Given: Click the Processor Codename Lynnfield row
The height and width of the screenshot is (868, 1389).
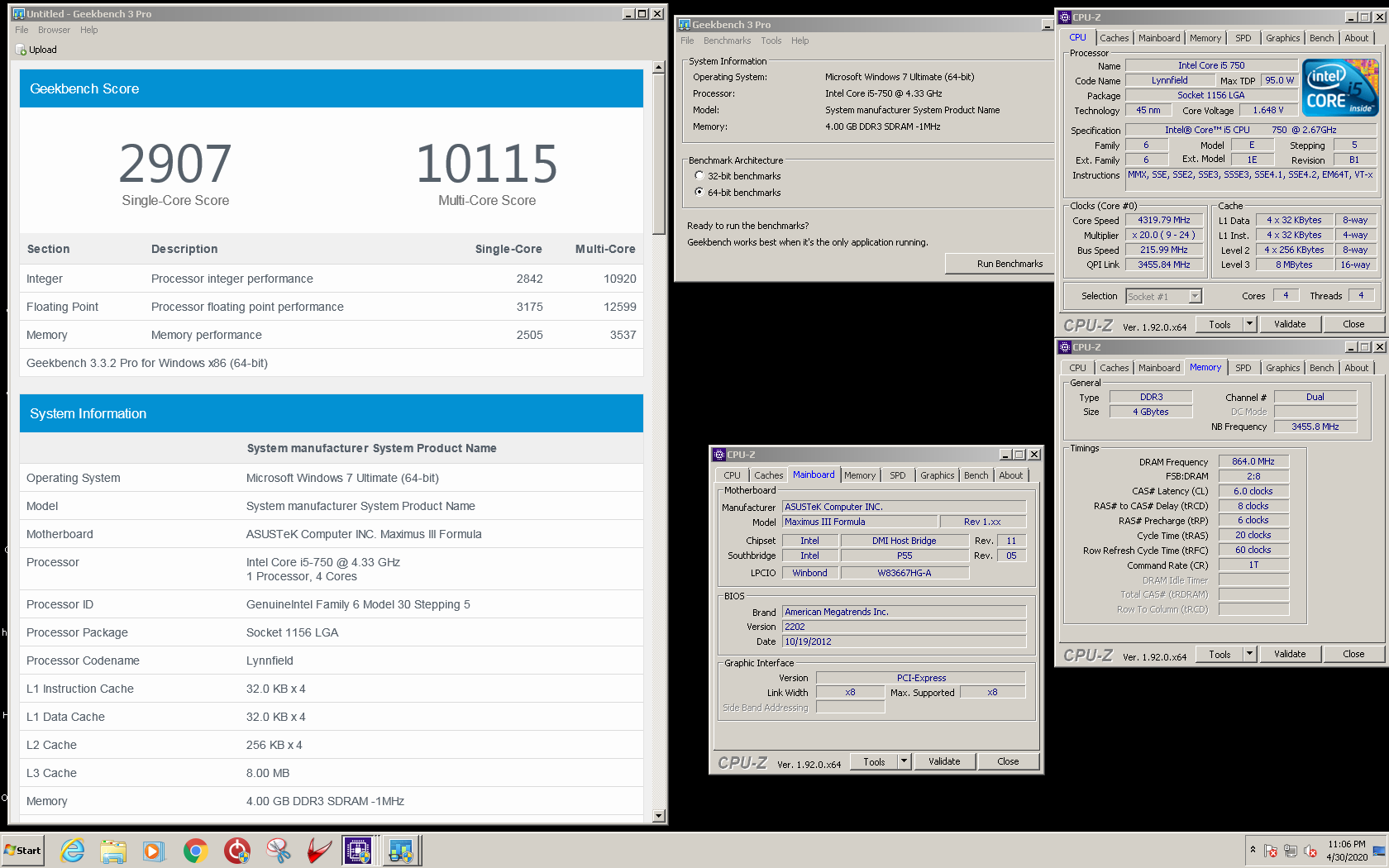Looking at the screenshot, I should click(332, 661).
